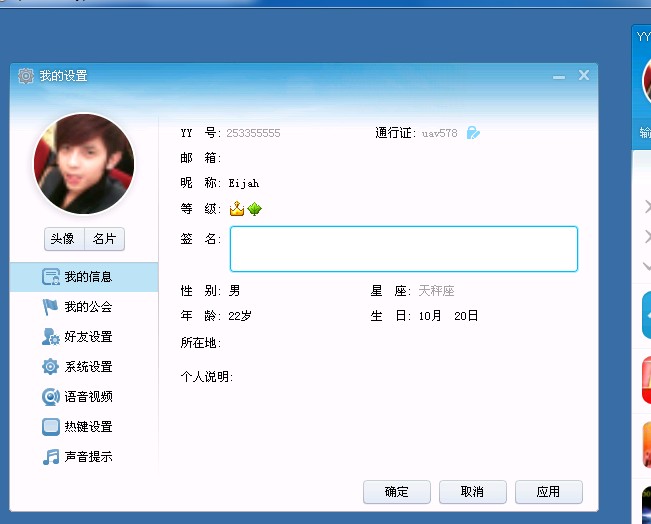
Task: Click the nickname value Eijah
Action: pyautogui.click(x=244, y=183)
